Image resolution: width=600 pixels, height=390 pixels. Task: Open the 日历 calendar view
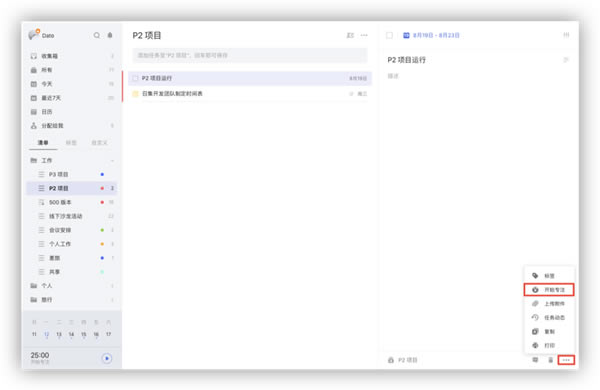tap(72, 112)
